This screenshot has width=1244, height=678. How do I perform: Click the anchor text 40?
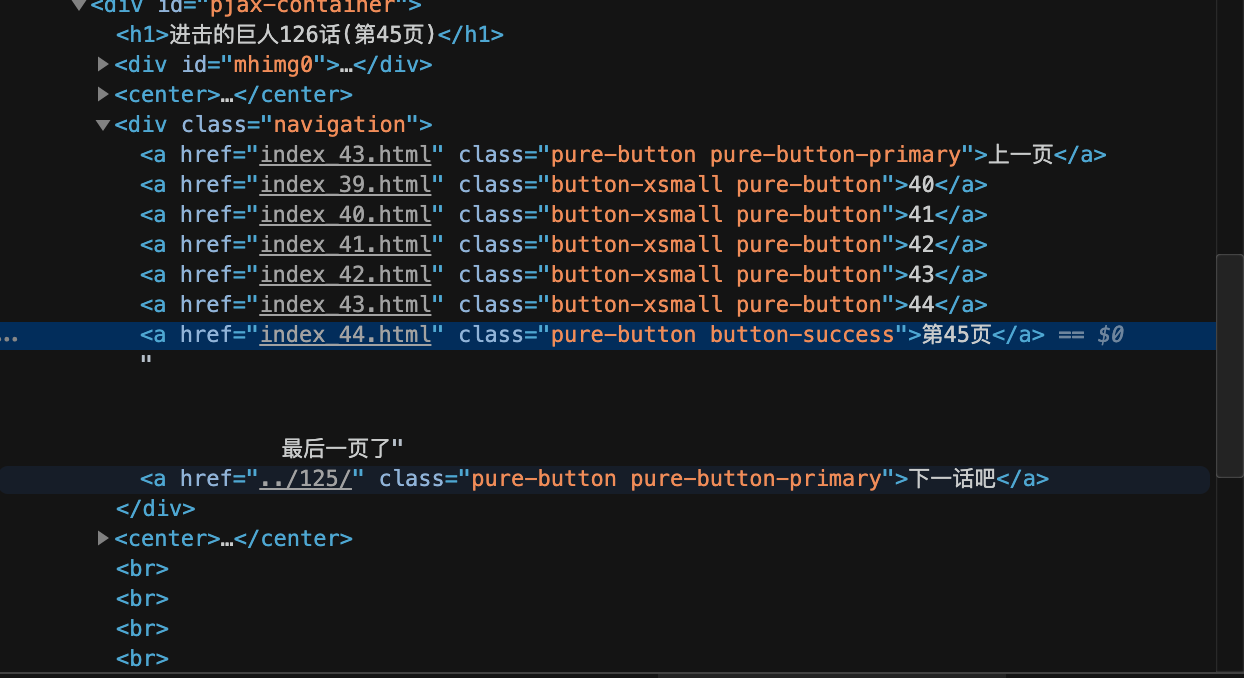click(x=921, y=185)
